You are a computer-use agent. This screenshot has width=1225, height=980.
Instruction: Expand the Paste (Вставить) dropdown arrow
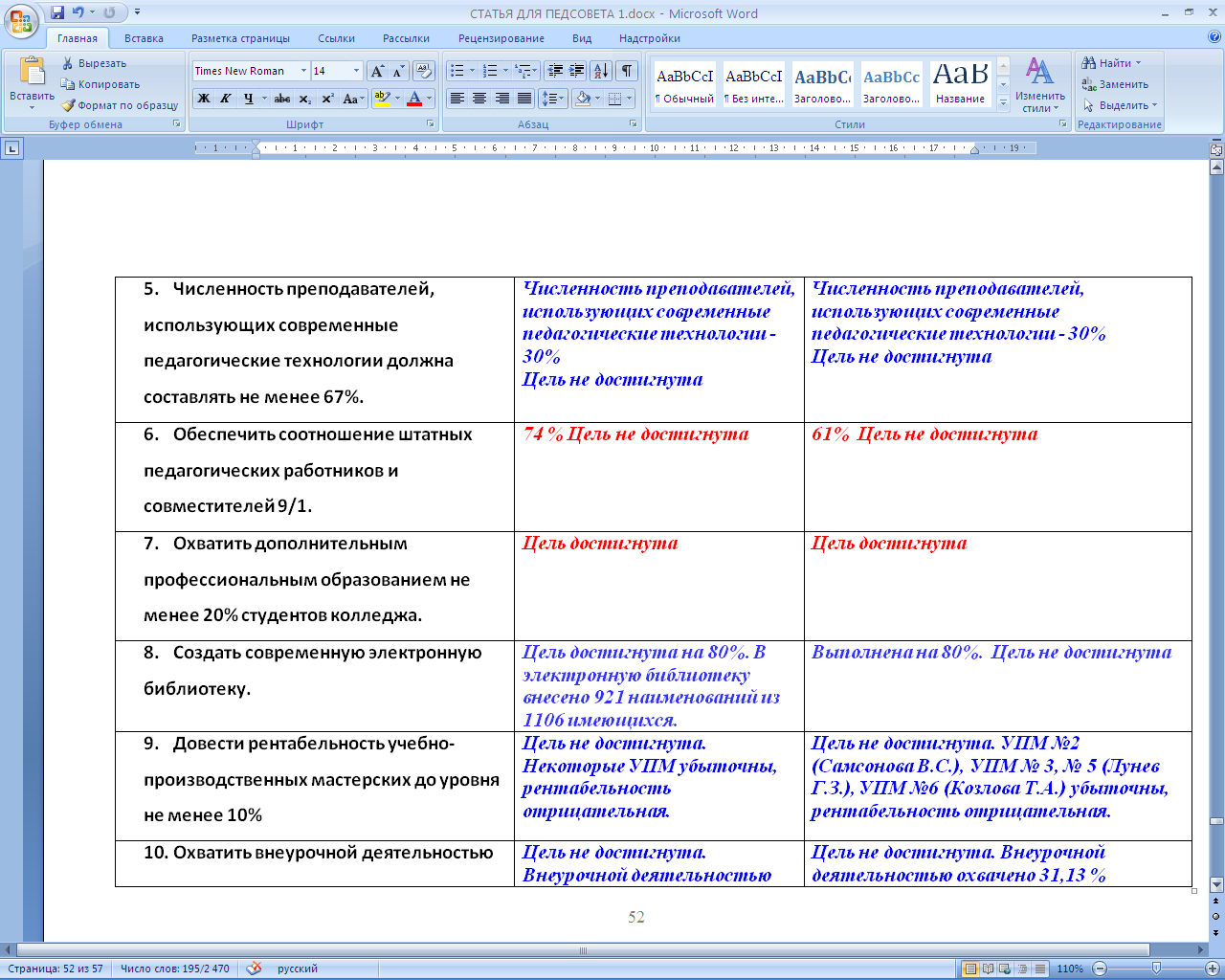(32, 108)
